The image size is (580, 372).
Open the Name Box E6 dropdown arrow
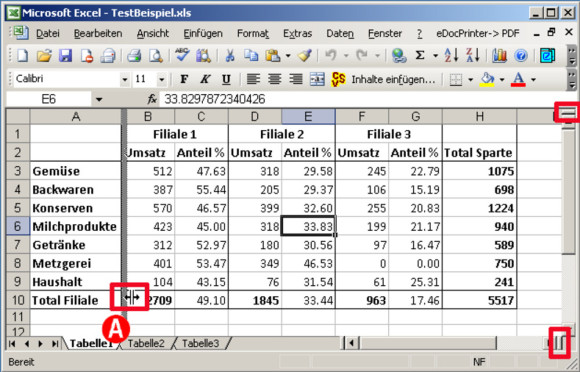click(x=98, y=99)
